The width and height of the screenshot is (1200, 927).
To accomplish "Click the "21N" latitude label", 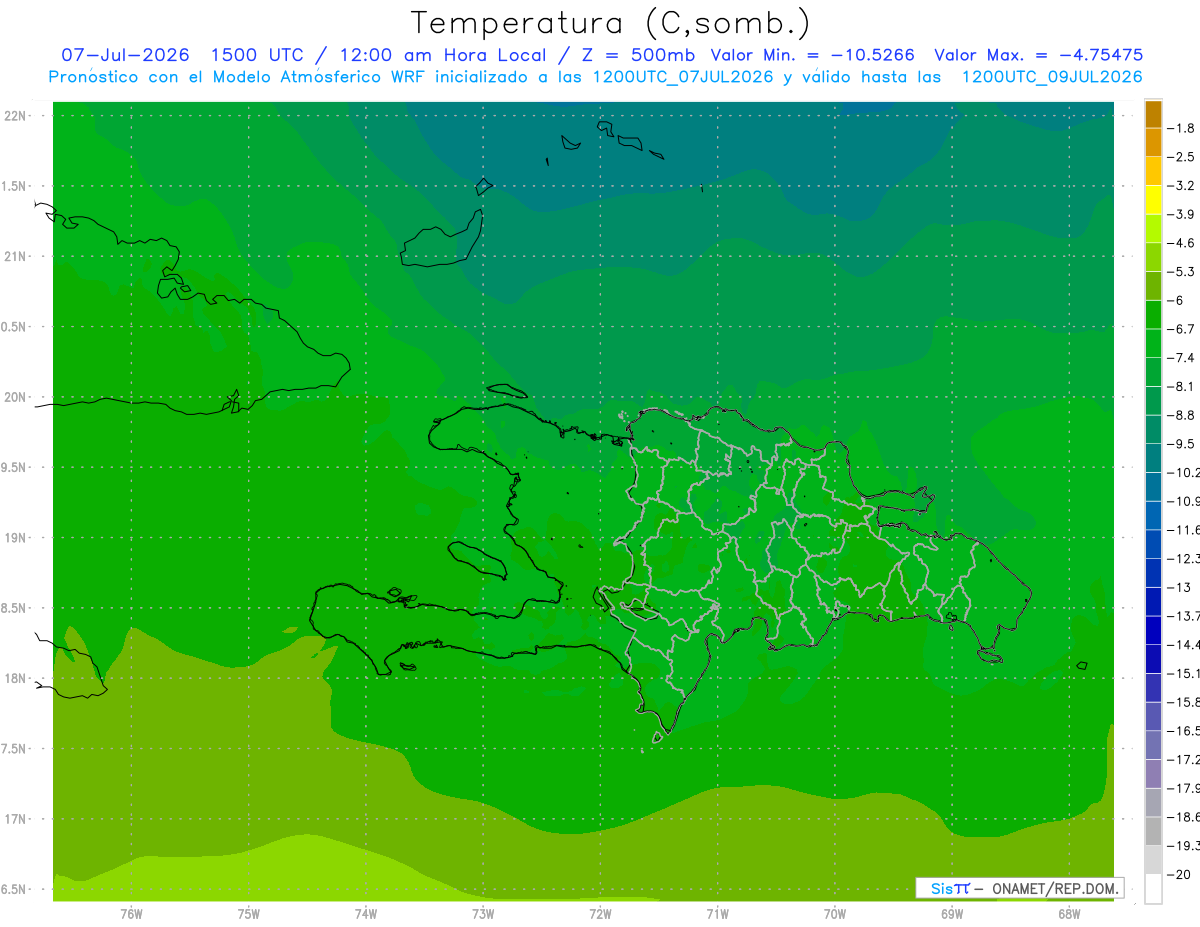I will click(x=15, y=257).
